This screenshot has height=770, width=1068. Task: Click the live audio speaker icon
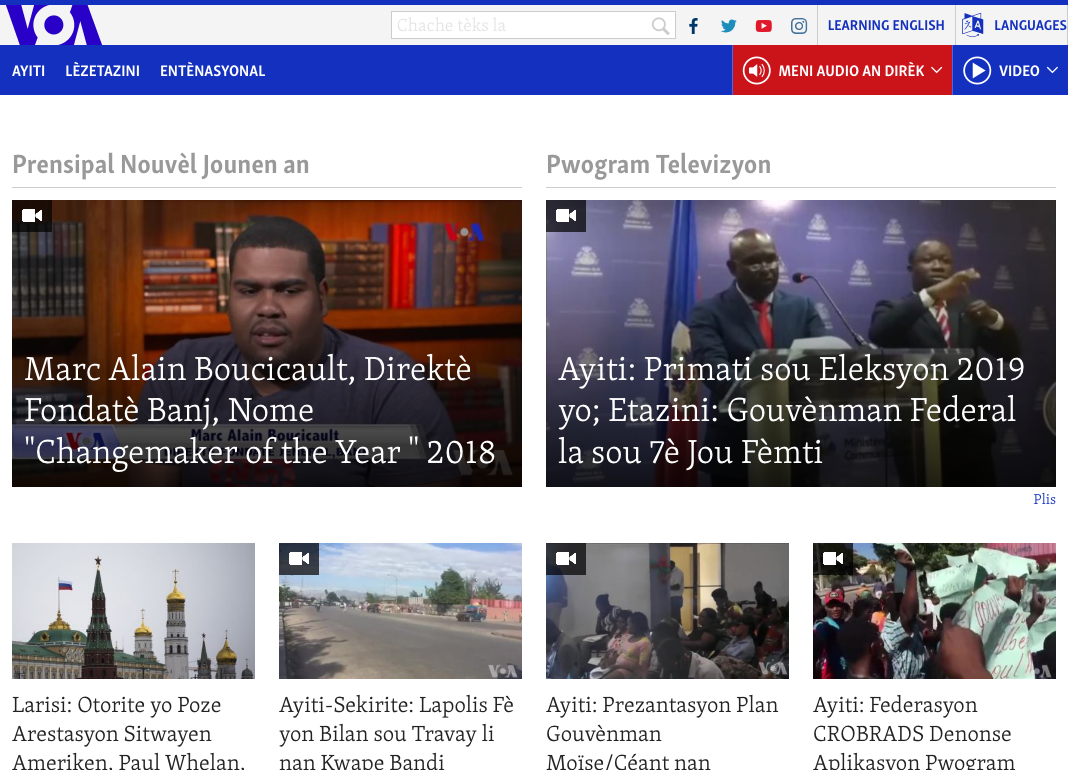click(756, 71)
